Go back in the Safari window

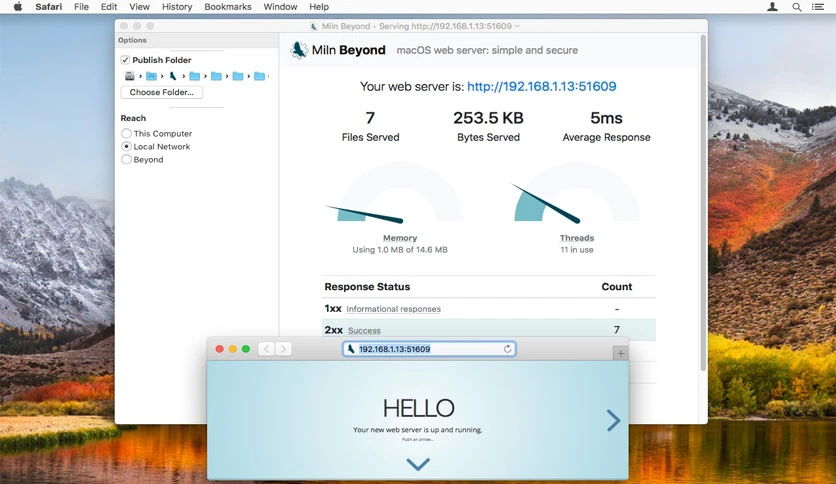tap(267, 349)
